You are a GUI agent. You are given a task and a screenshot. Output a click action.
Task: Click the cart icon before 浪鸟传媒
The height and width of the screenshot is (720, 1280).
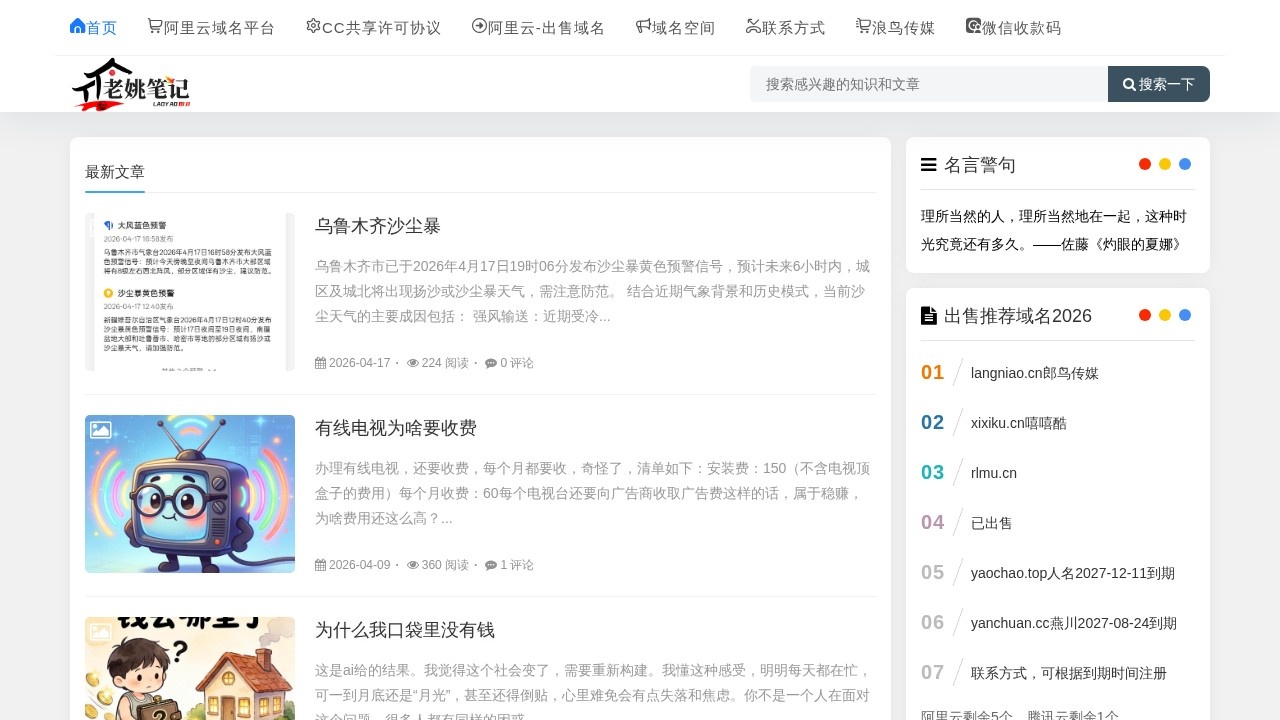[863, 26]
